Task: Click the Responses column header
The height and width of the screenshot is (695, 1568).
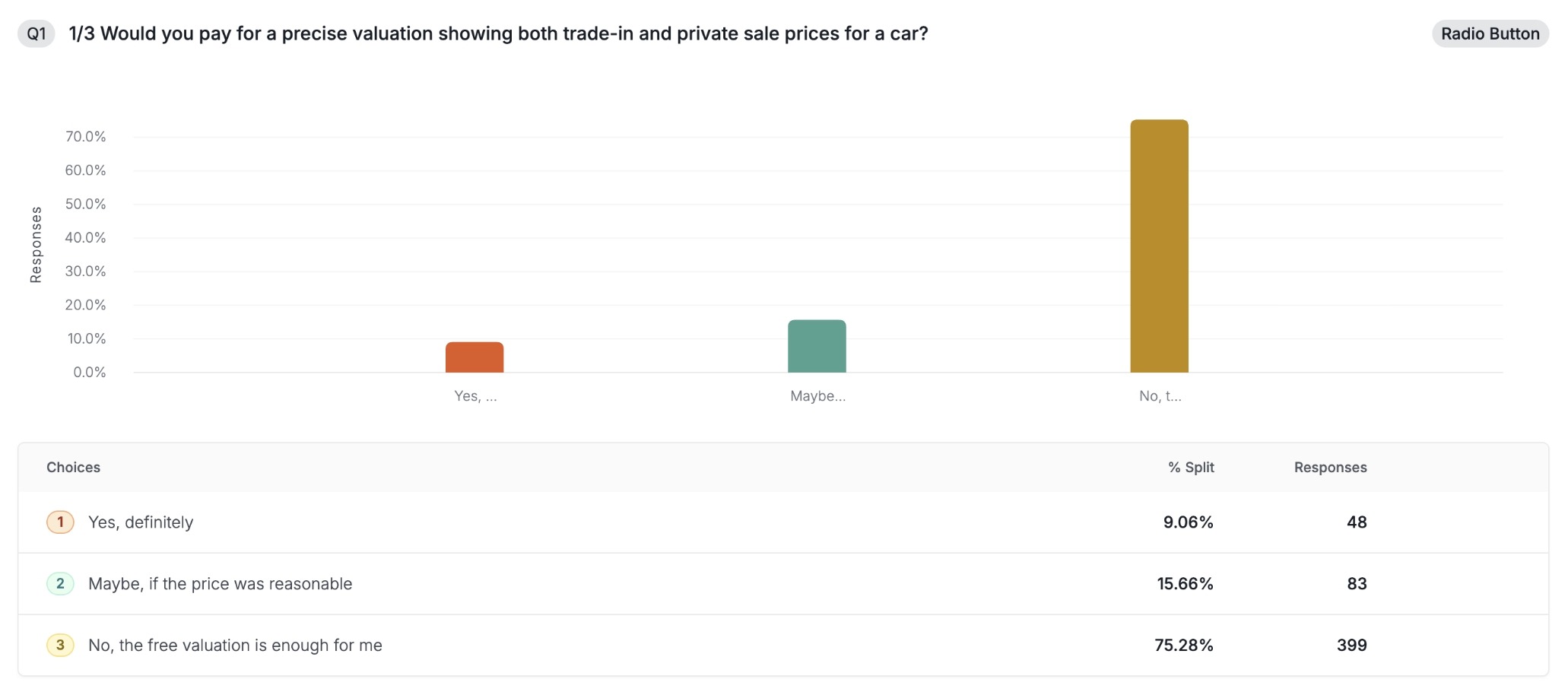Action: point(1330,468)
